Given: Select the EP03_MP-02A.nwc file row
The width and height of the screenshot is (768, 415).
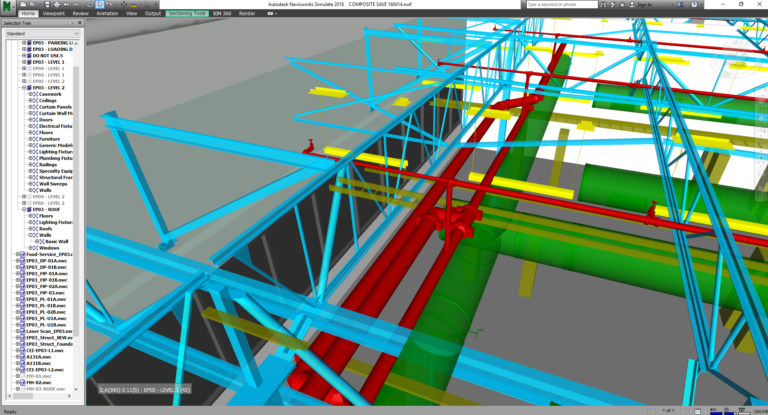Looking at the screenshot, I should pos(47,286).
